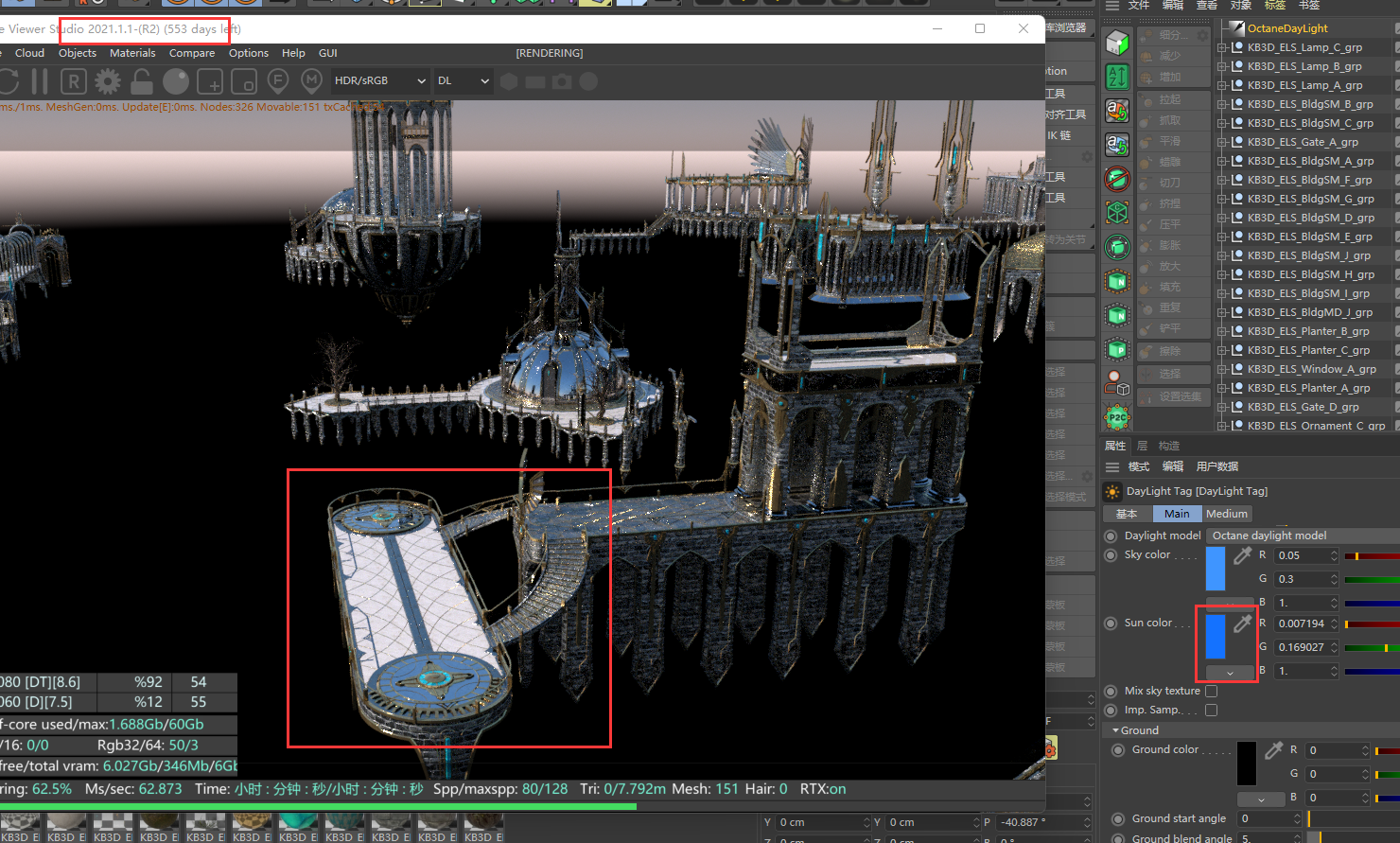The height and width of the screenshot is (843, 1400).
Task: Click the lock resolution padlock icon
Action: (142, 81)
